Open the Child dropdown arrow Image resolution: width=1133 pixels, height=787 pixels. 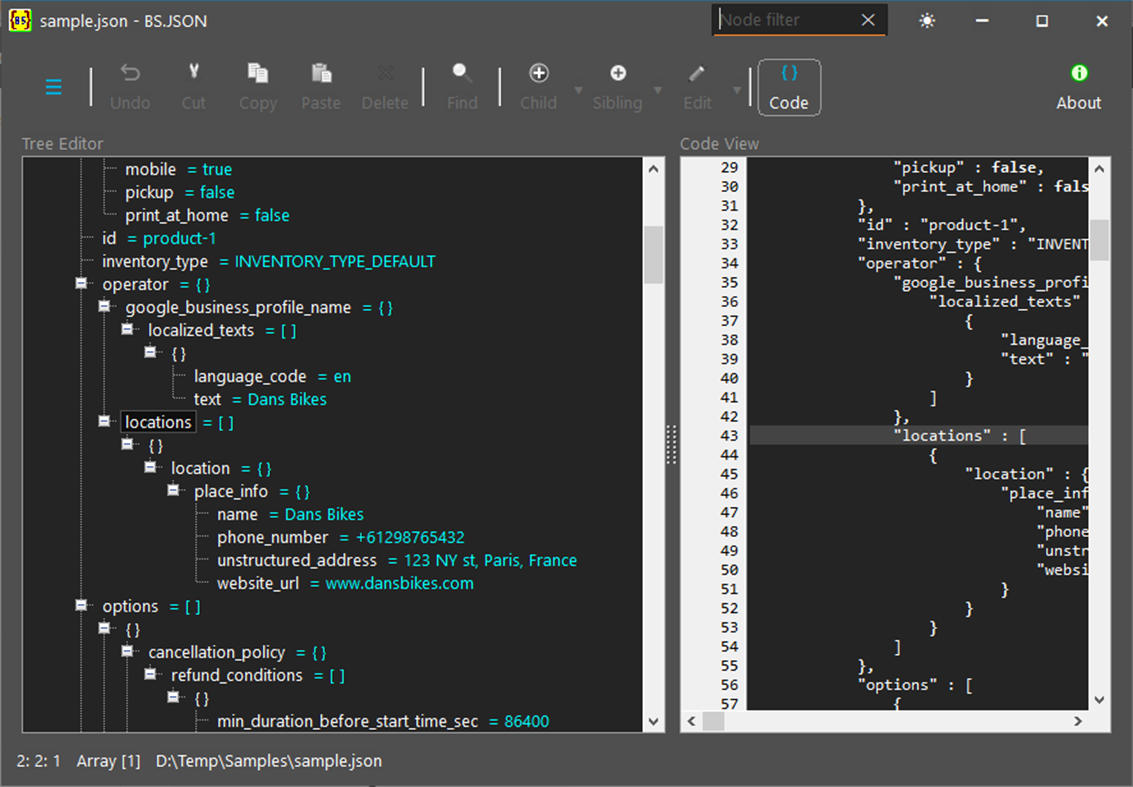pos(579,90)
